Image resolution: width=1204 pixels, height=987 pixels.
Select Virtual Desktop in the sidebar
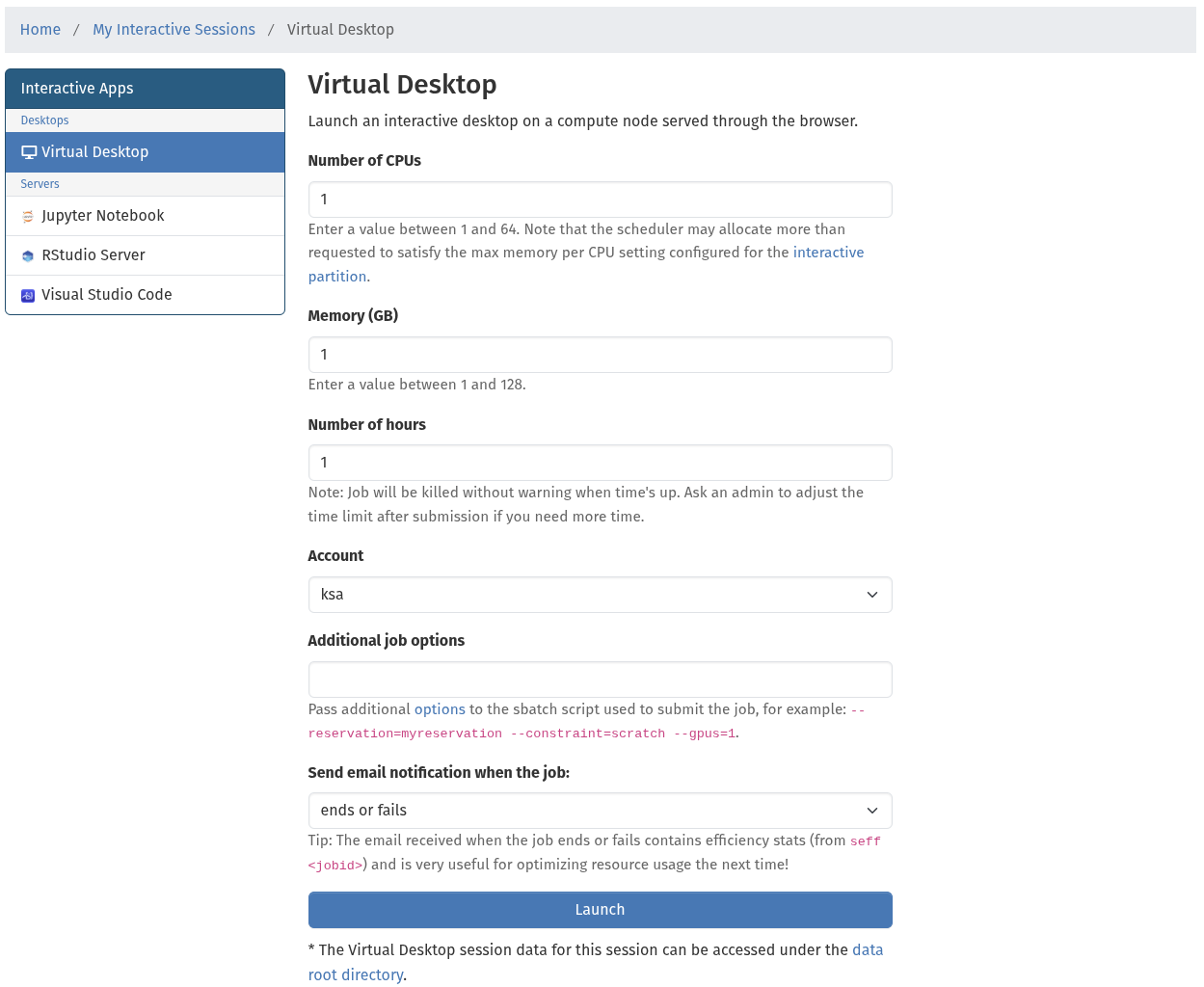(x=145, y=152)
